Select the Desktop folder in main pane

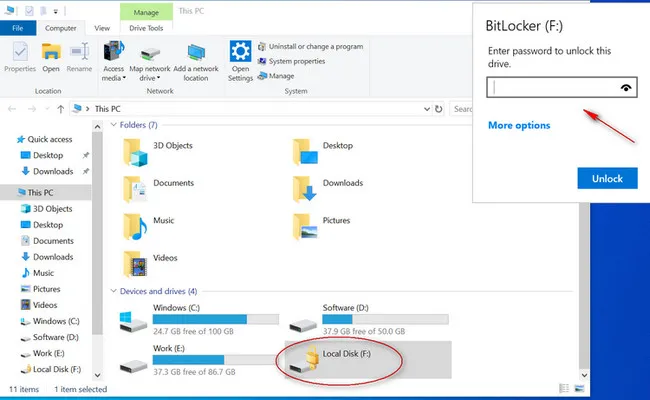click(323, 152)
